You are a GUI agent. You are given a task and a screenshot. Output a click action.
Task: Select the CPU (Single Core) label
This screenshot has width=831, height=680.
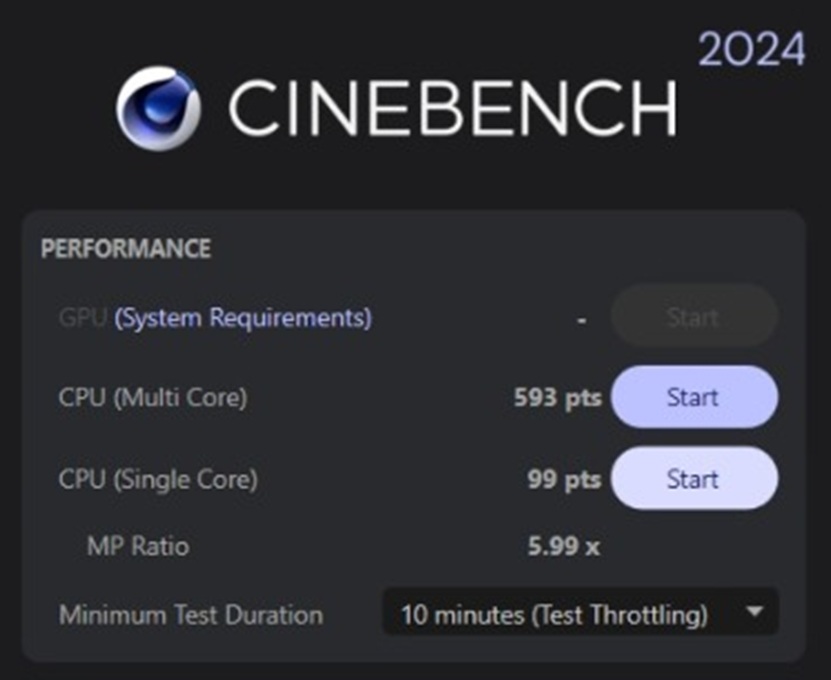(158, 480)
